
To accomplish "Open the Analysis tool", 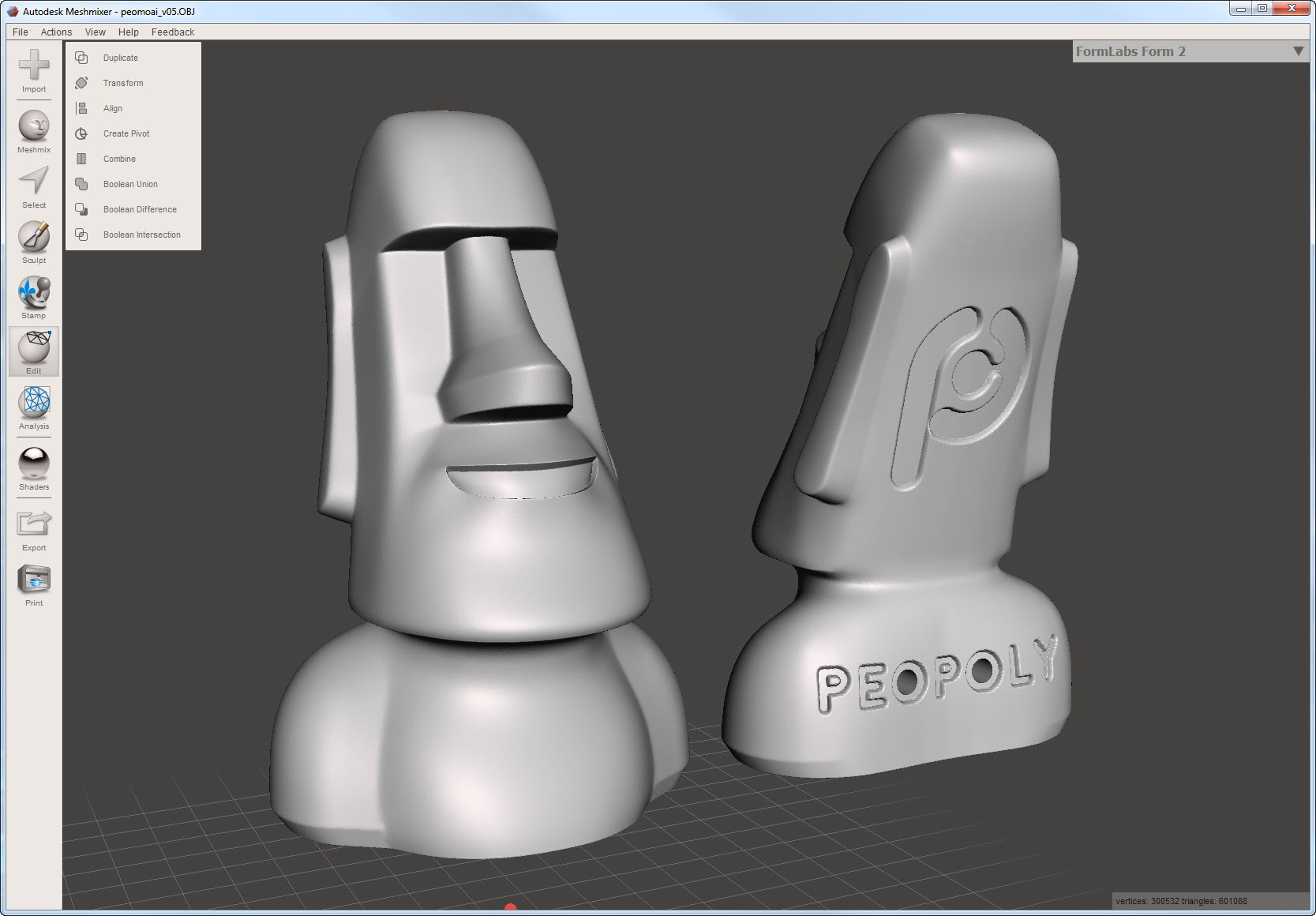I will coord(34,402).
